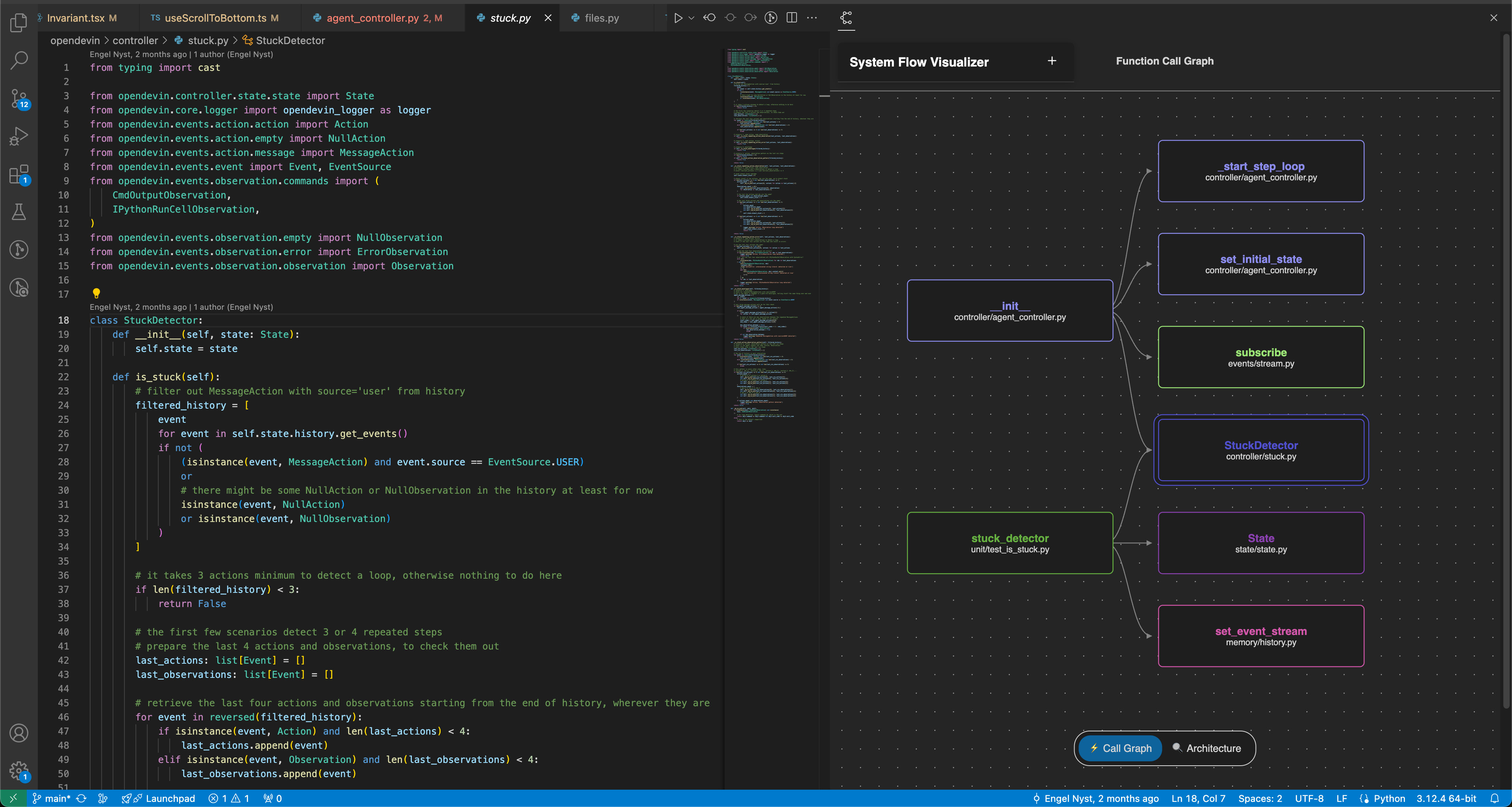Open the Source Control view
This screenshot has height=807, width=1512.
(x=19, y=98)
